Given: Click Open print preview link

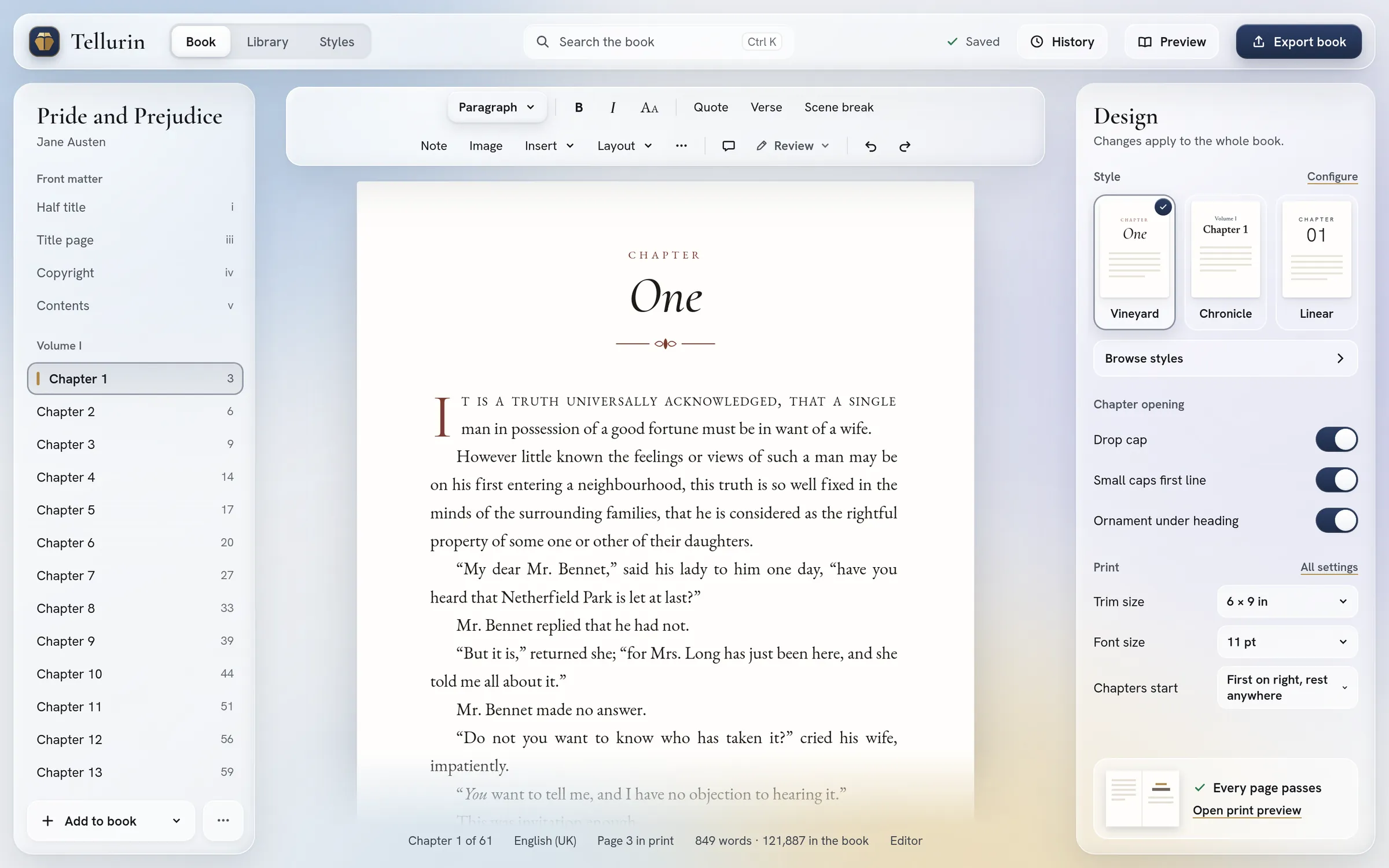Looking at the screenshot, I should [x=1247, y=810].
